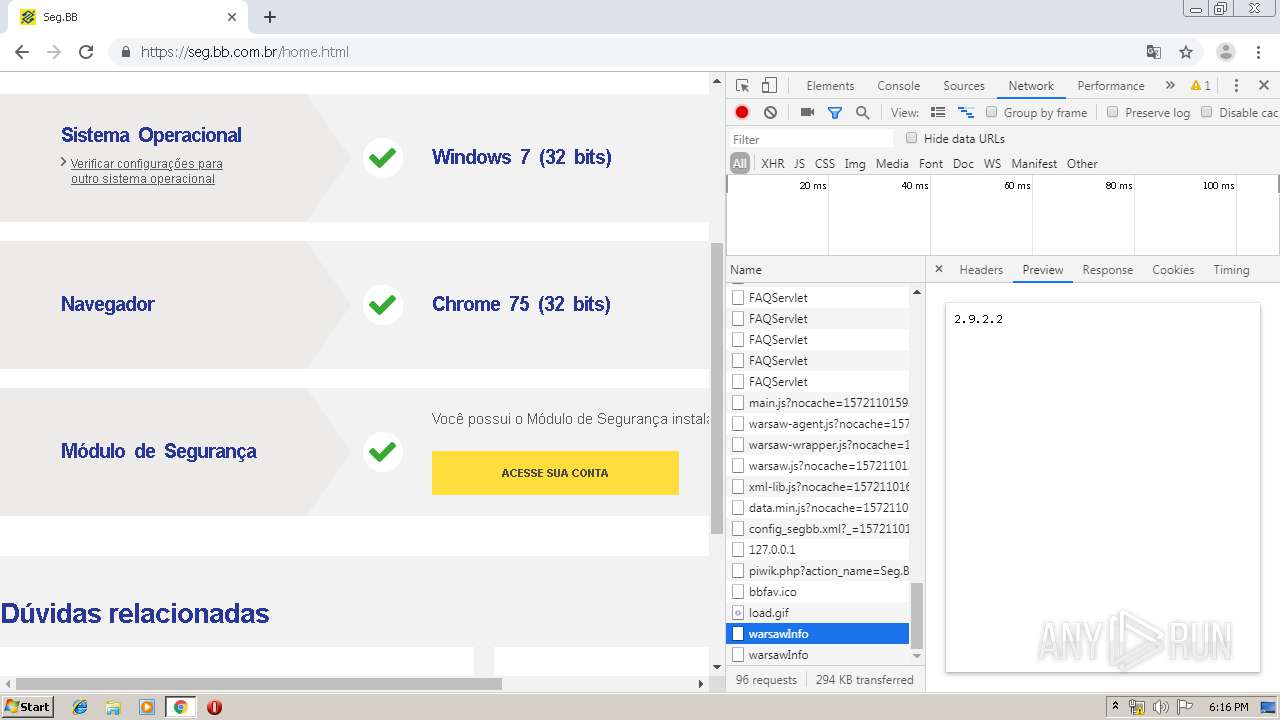Click the inspect element picker icon

[742, 86]
